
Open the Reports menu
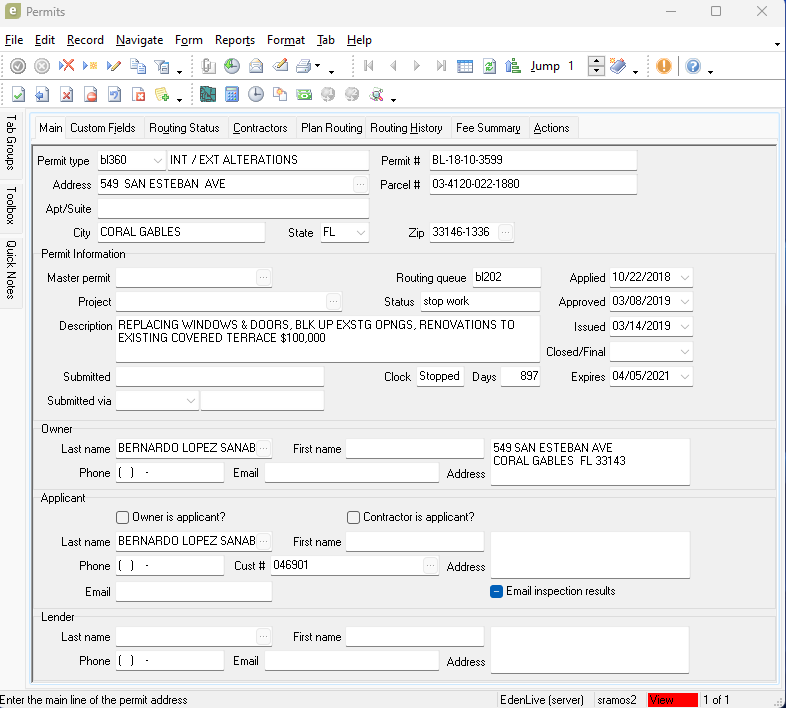[234, 40]
